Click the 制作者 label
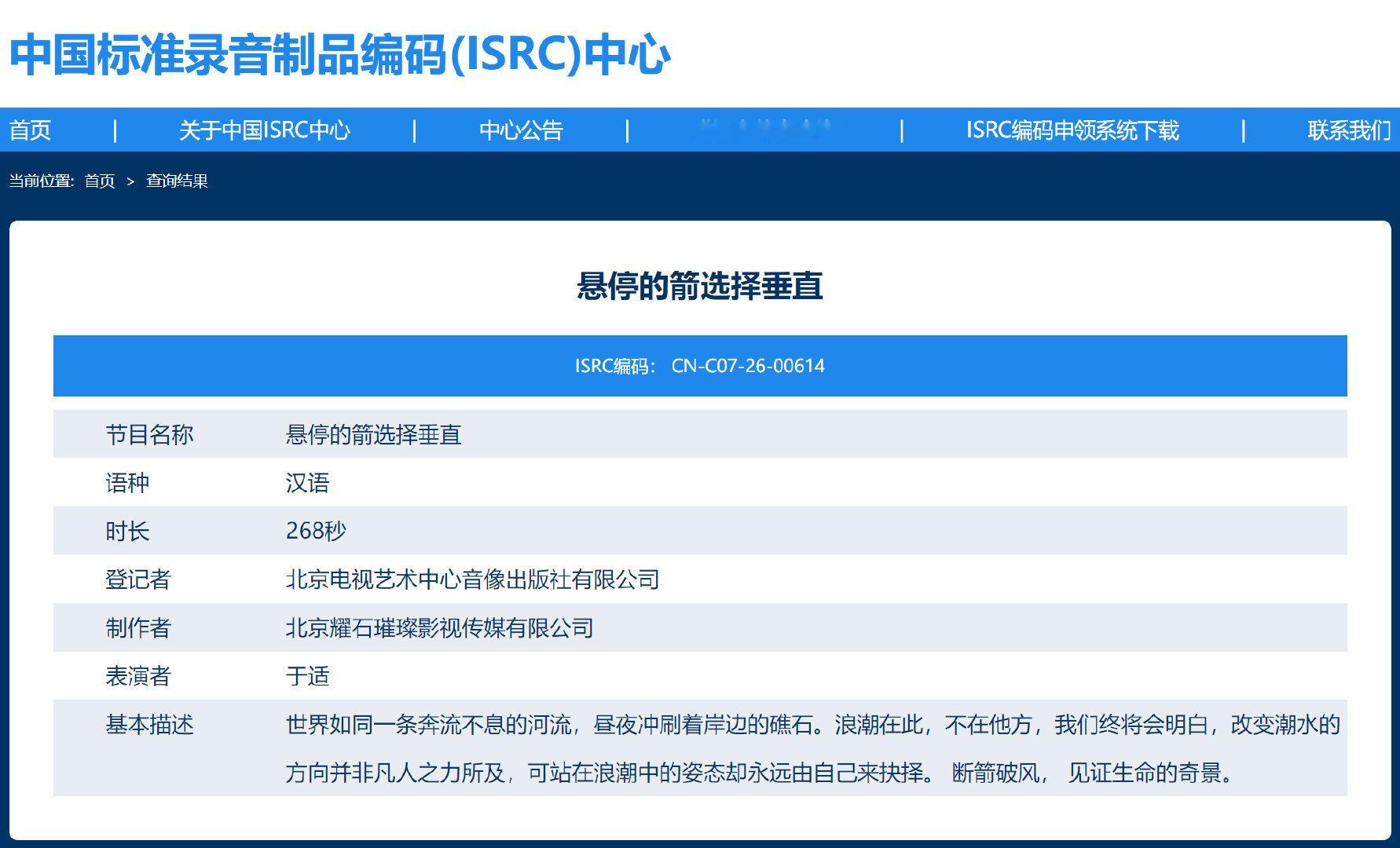This screenshot has width=1400, height=848. 138,628
